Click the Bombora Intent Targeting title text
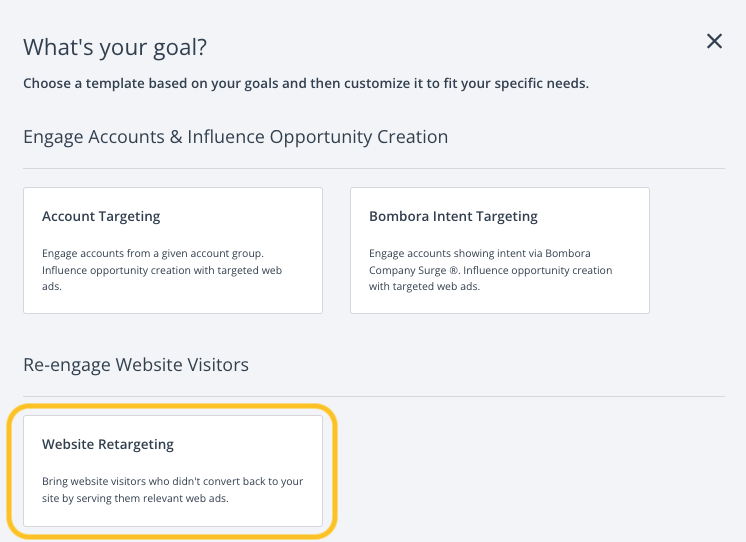The height and width of the screenshot is (542, 746). point(453,216)
